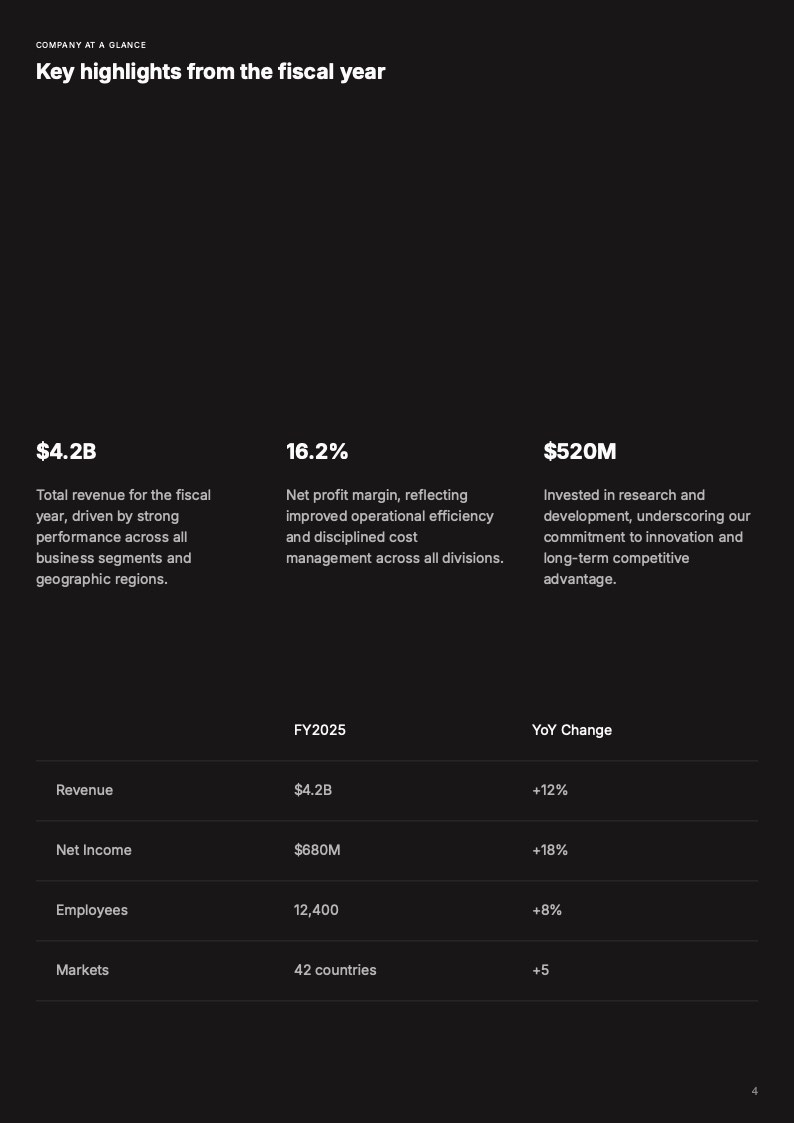Image resolution: width=794 pixels, height=1123 pixels.
Task: Click the net profit margin description text
Action: coord(394,526)
